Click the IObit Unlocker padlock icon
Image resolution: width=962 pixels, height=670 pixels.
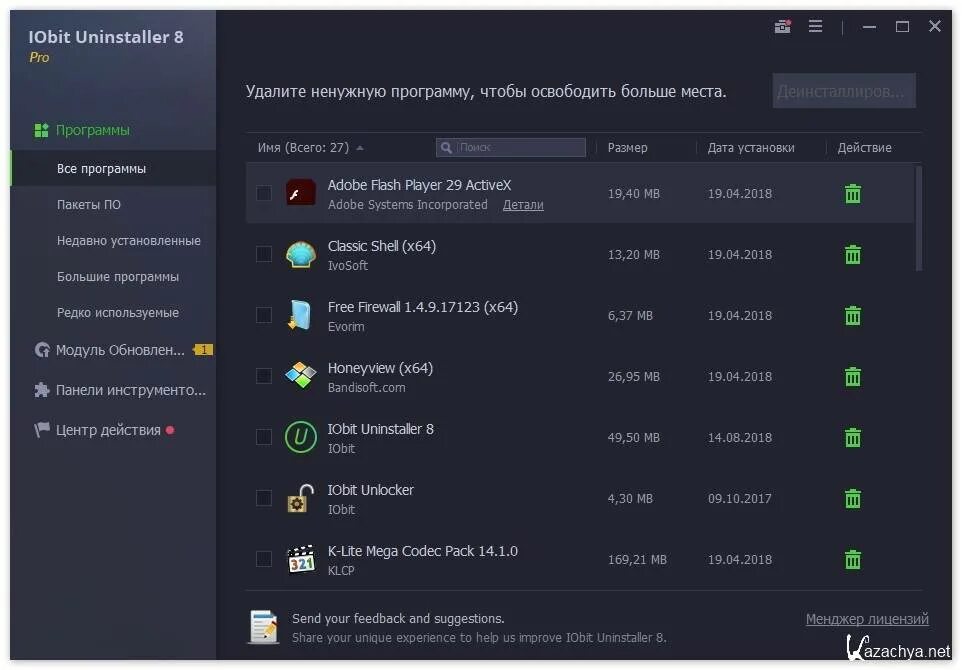tap(301, 498)
